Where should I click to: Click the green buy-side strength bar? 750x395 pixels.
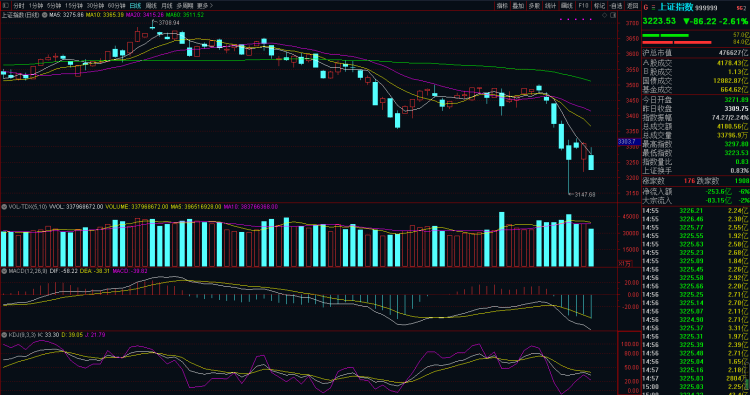[x=665, y=35]
